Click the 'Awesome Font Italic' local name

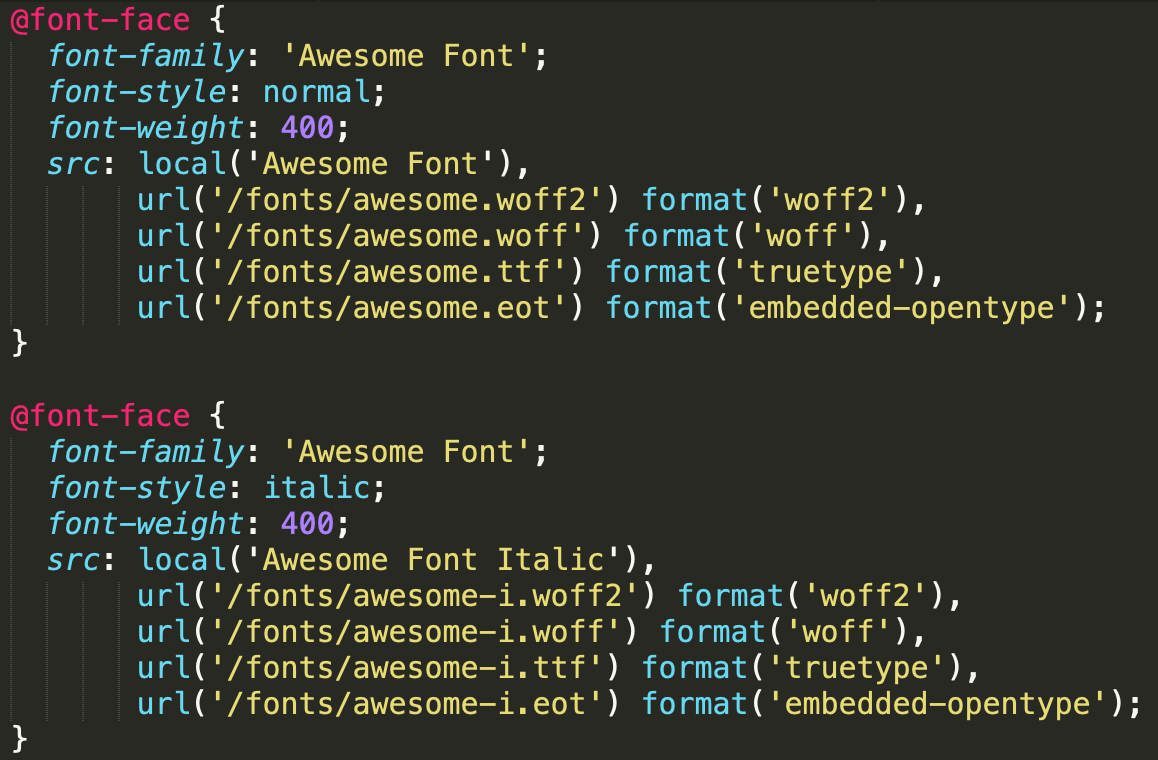[x=435, y=560]
